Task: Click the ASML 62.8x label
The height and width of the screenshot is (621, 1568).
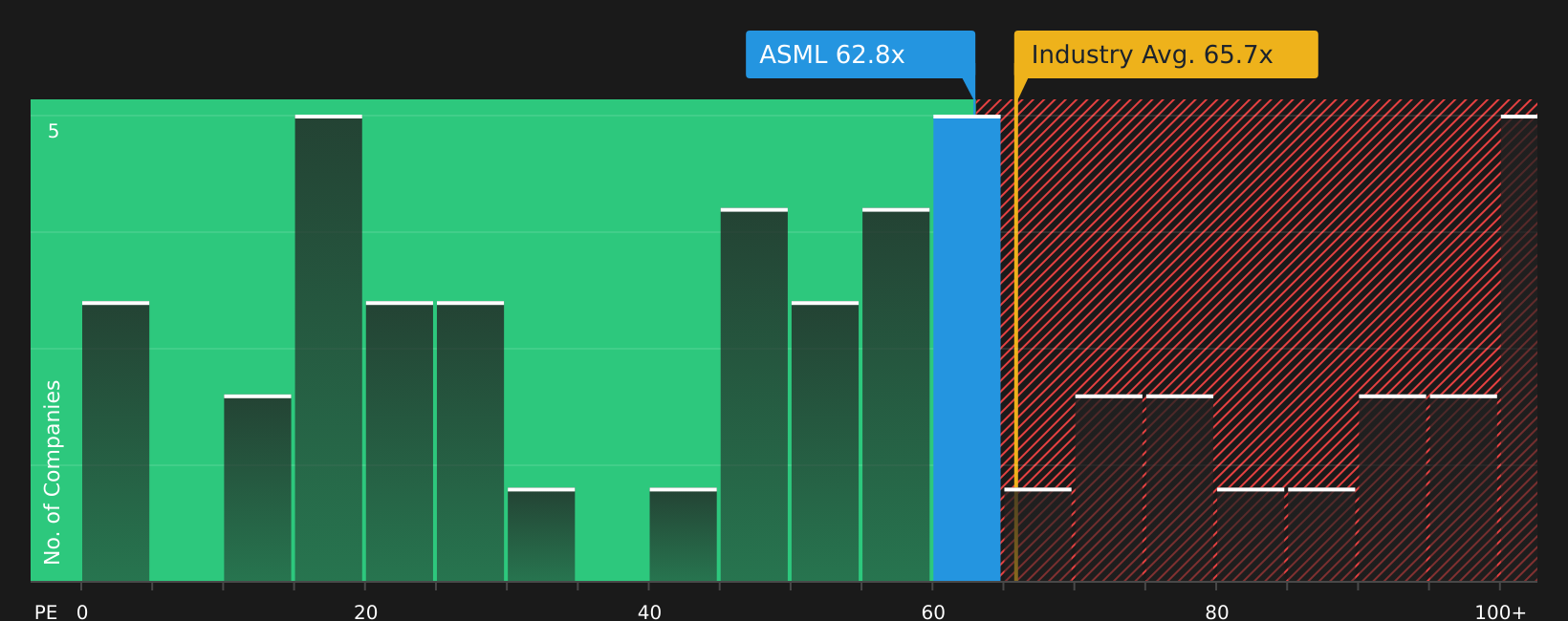Action: pos(860,54)
